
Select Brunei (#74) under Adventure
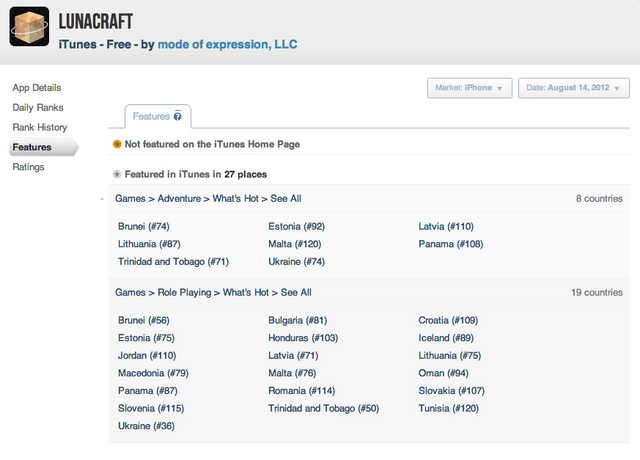pyautogui.click(x=144, y=226)
